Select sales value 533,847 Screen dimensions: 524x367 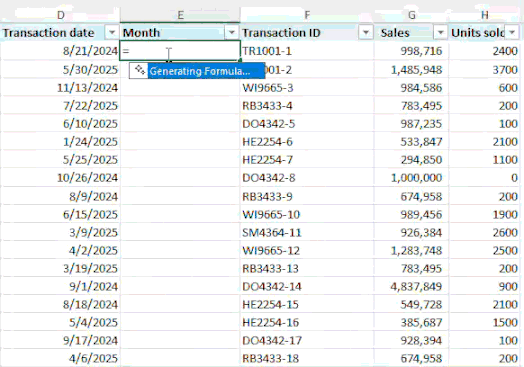click(411, 142)
